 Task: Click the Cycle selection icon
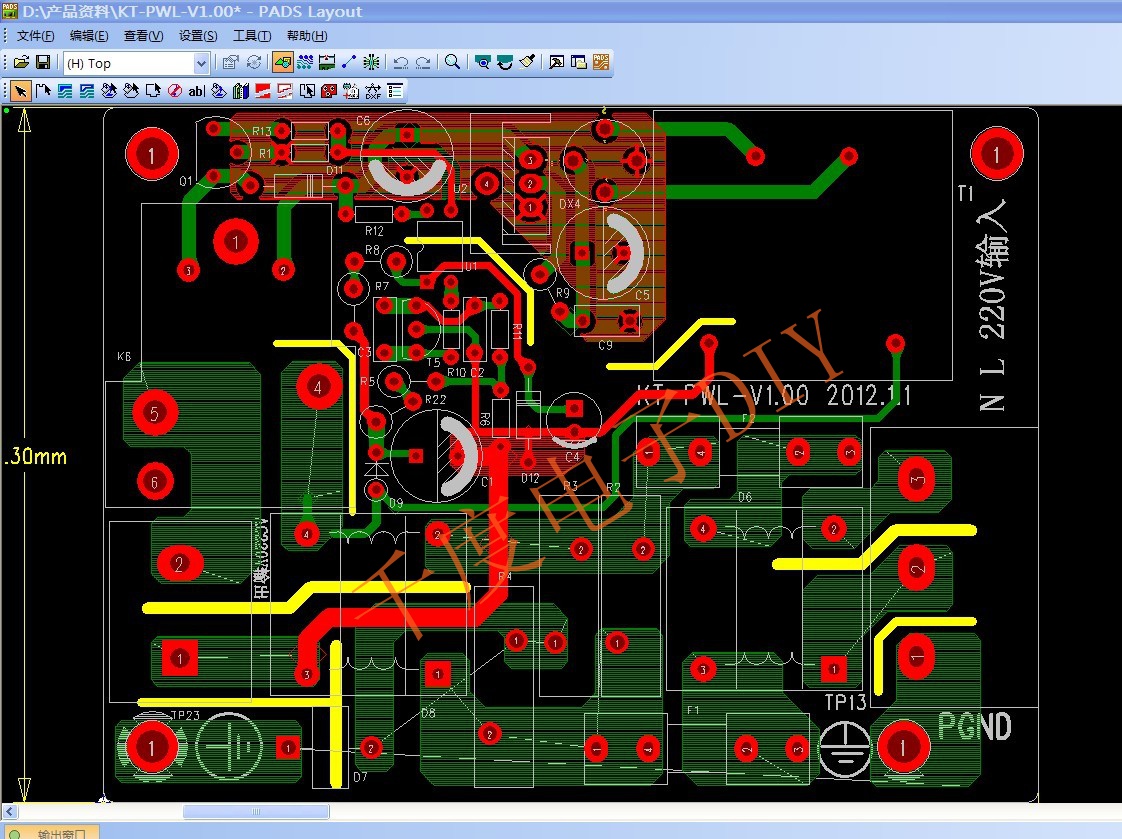click(253, 62)
